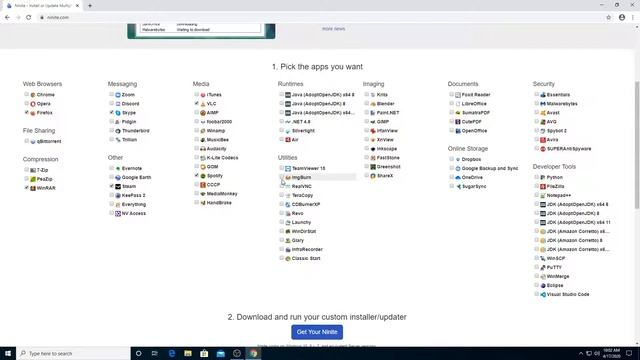Click the WinDirStat app icon
640x360 pixels.
pyautogui.click(x=288, y=231)
